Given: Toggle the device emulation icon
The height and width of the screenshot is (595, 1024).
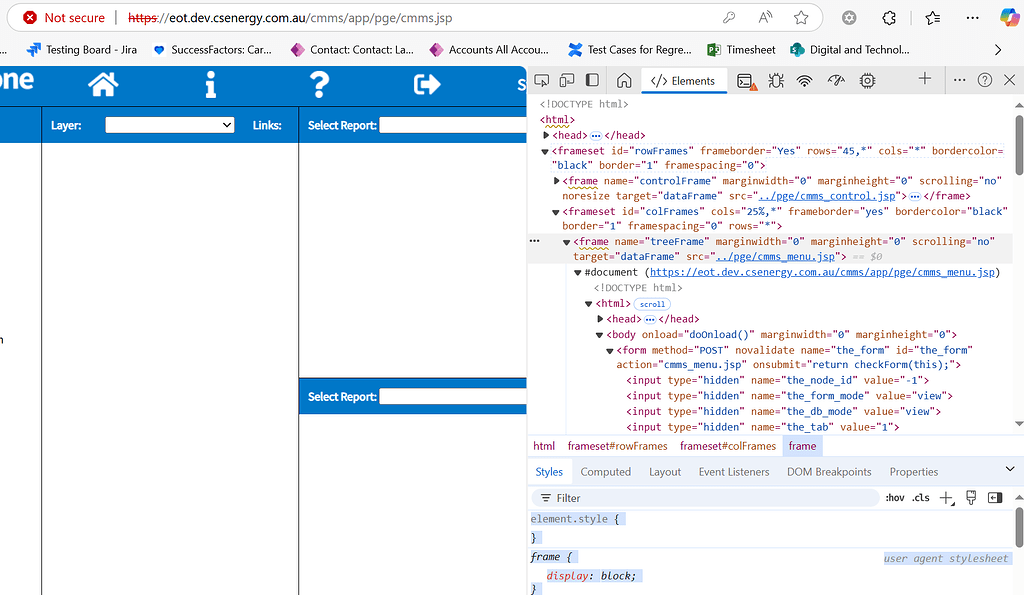Looking at the screenshot, I should 566,79.
